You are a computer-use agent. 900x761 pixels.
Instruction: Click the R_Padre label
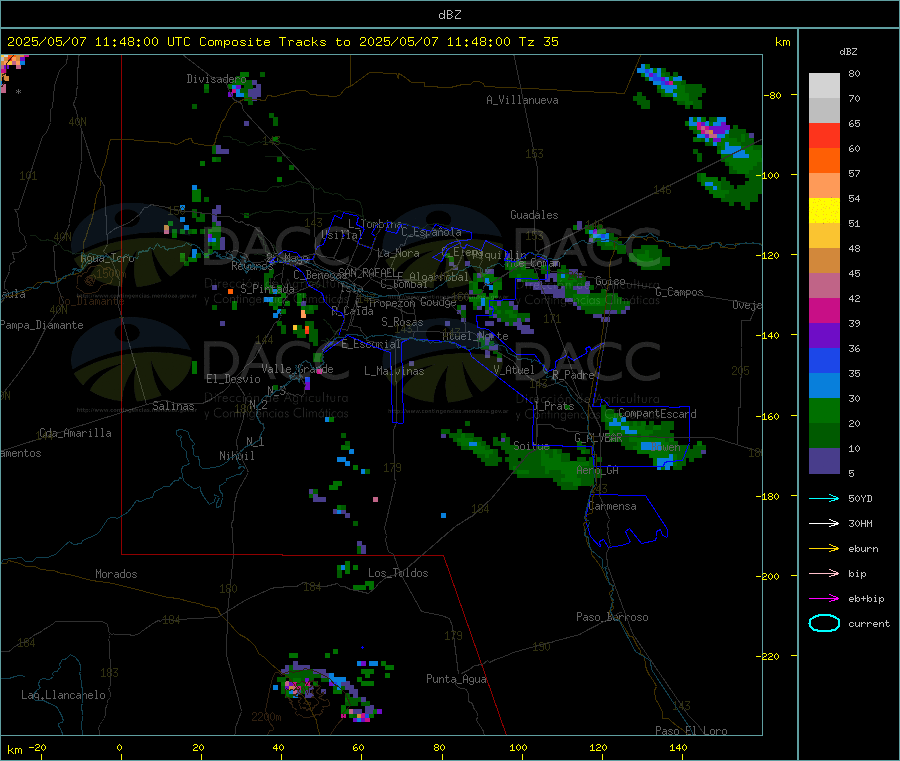573,375
